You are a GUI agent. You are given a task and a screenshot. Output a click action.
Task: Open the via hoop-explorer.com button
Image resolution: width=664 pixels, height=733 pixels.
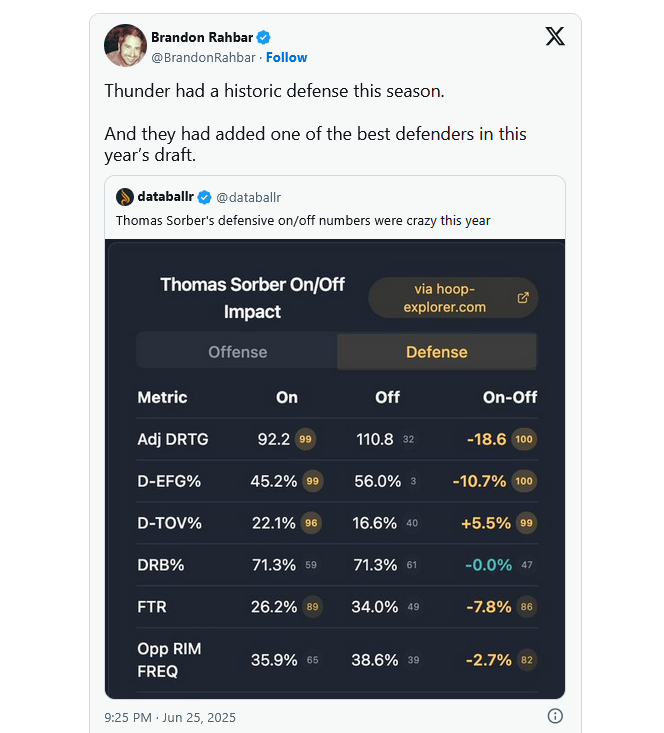tap(453, 298)
